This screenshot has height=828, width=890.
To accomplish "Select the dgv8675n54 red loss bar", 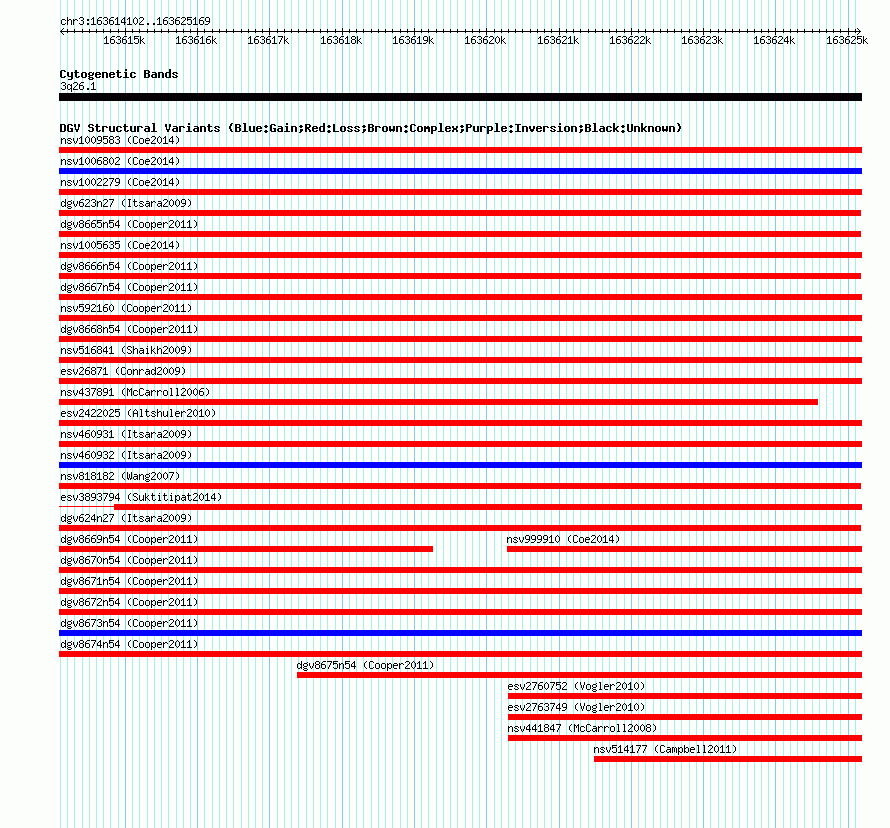I will coord(580,675).
